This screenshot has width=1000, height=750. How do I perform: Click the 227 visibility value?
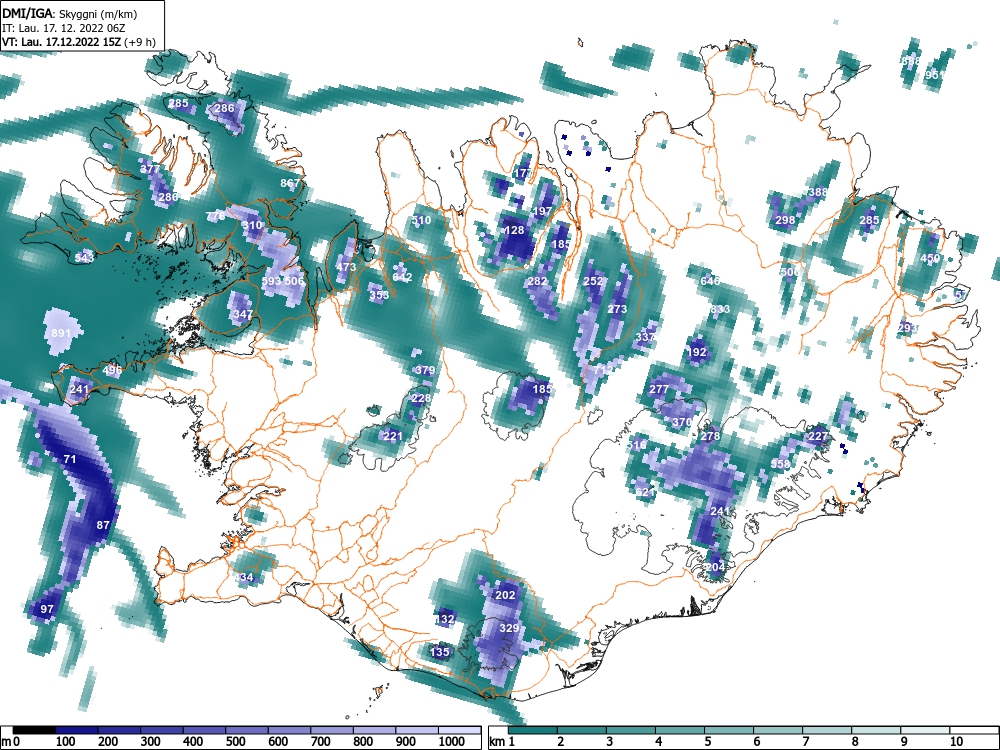(818, 437)
